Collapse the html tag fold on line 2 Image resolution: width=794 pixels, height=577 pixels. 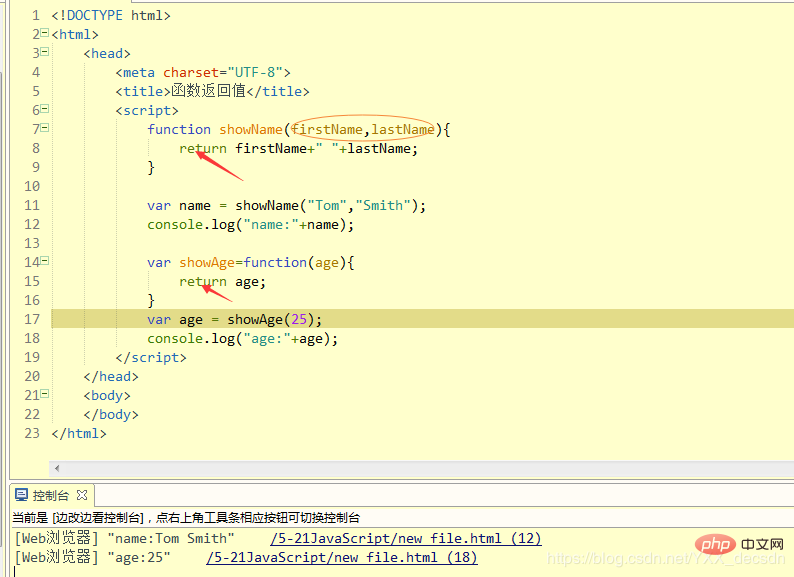click(44, 34)
